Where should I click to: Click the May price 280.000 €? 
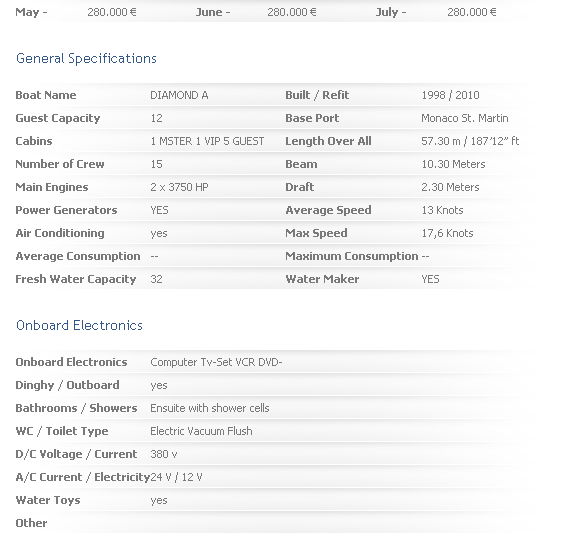click(x=112, y=12)
